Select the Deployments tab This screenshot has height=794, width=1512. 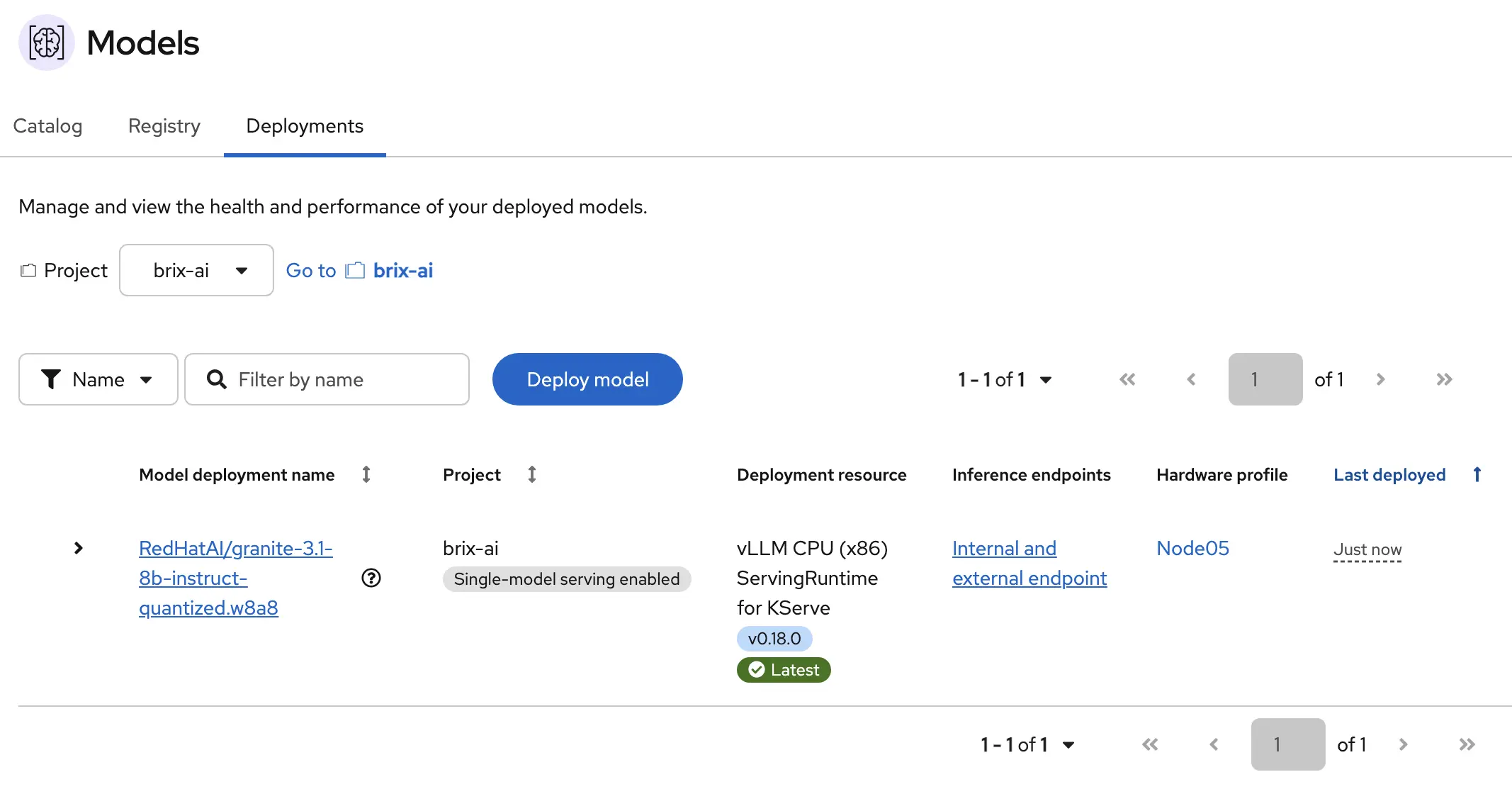pyautogui.click(x=305, y=125)
